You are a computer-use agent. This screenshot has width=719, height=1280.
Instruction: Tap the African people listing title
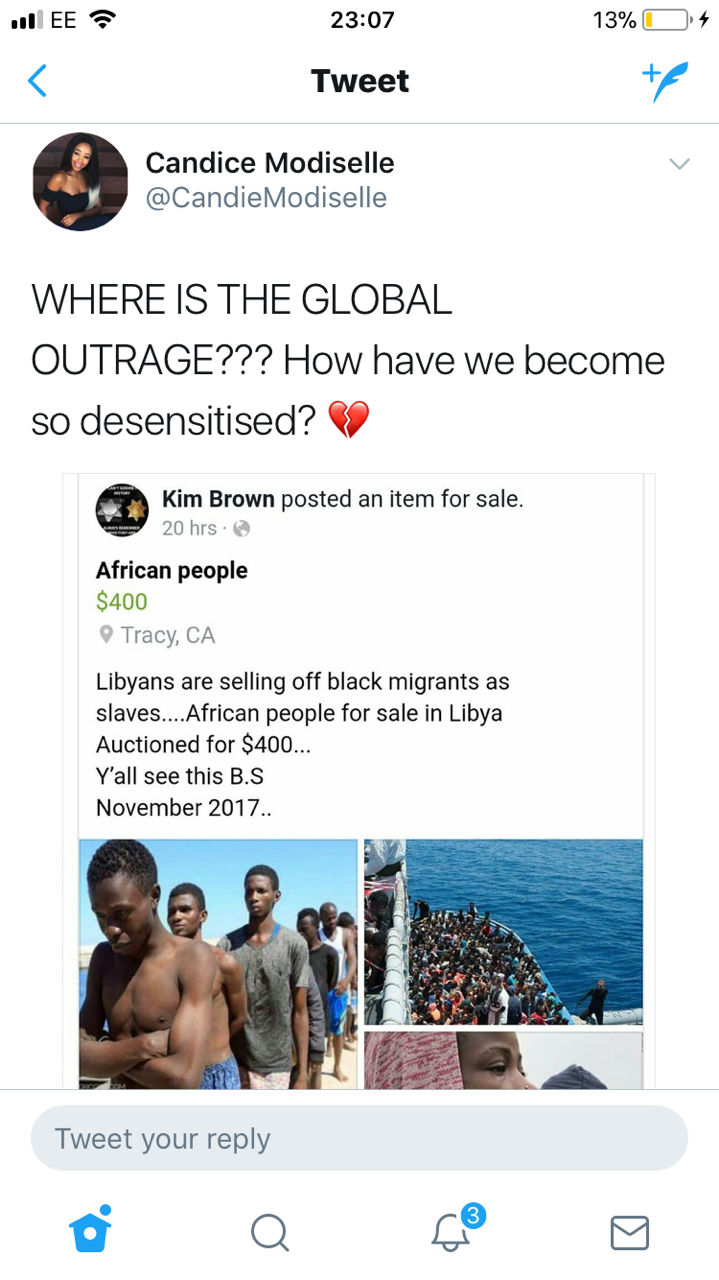pyautogui.click(x=171, y=570)
